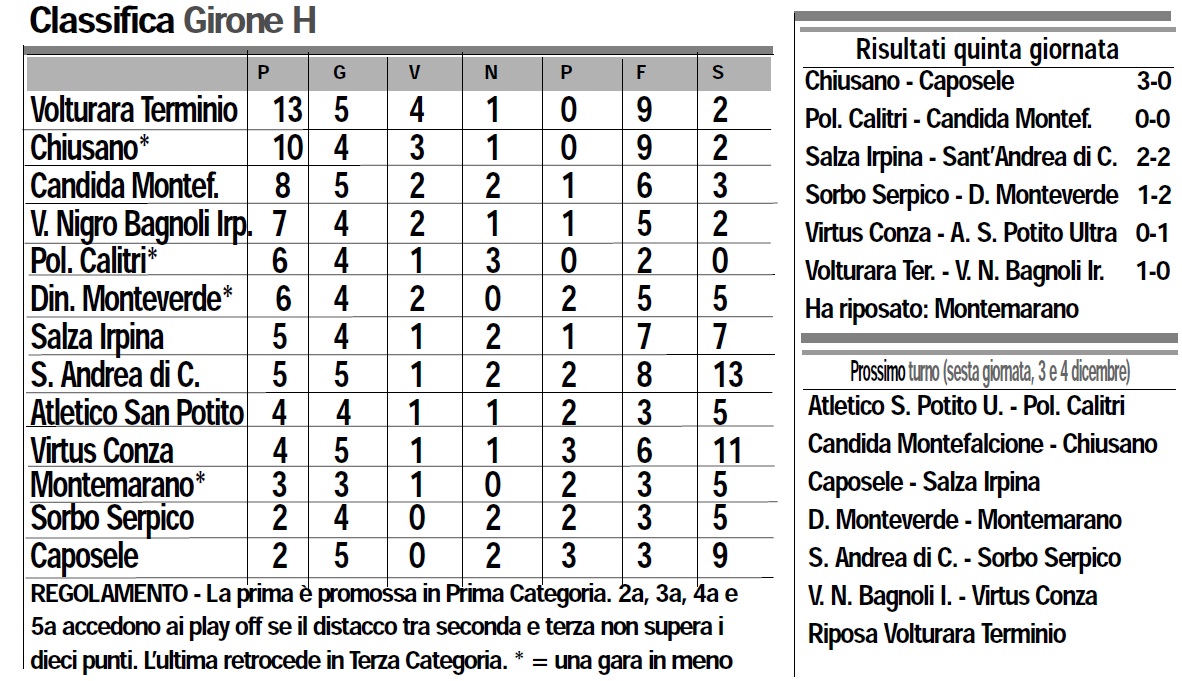Viewport: 1182px width, 681px height.
Task: Click the Prossimo turno heading
Action: click(x=989, y=372)
